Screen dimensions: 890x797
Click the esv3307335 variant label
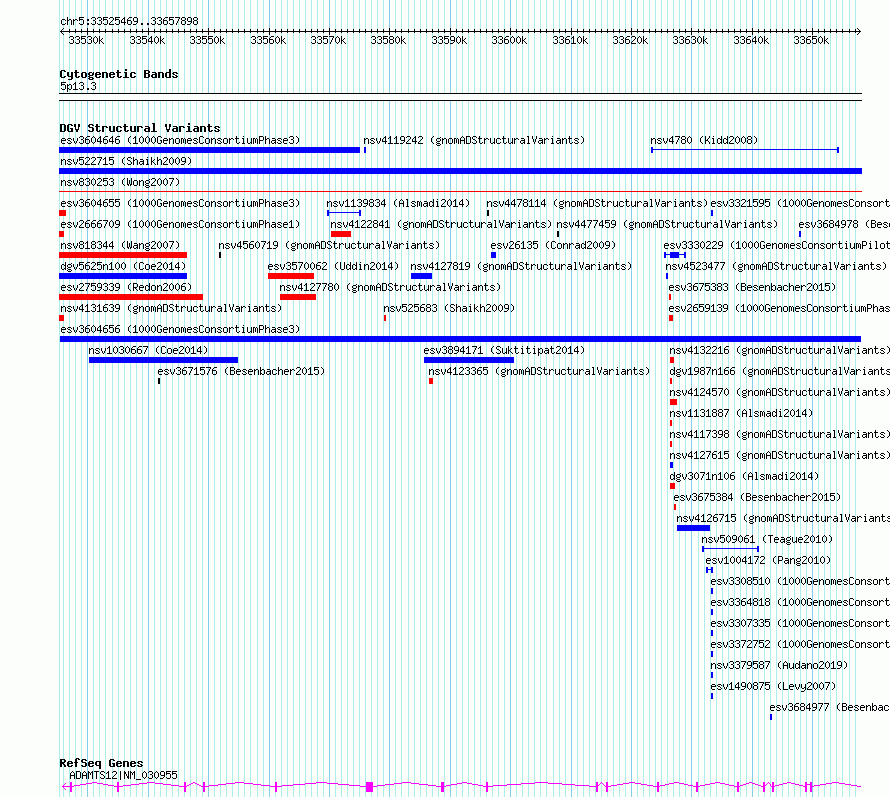coord(800,623)
